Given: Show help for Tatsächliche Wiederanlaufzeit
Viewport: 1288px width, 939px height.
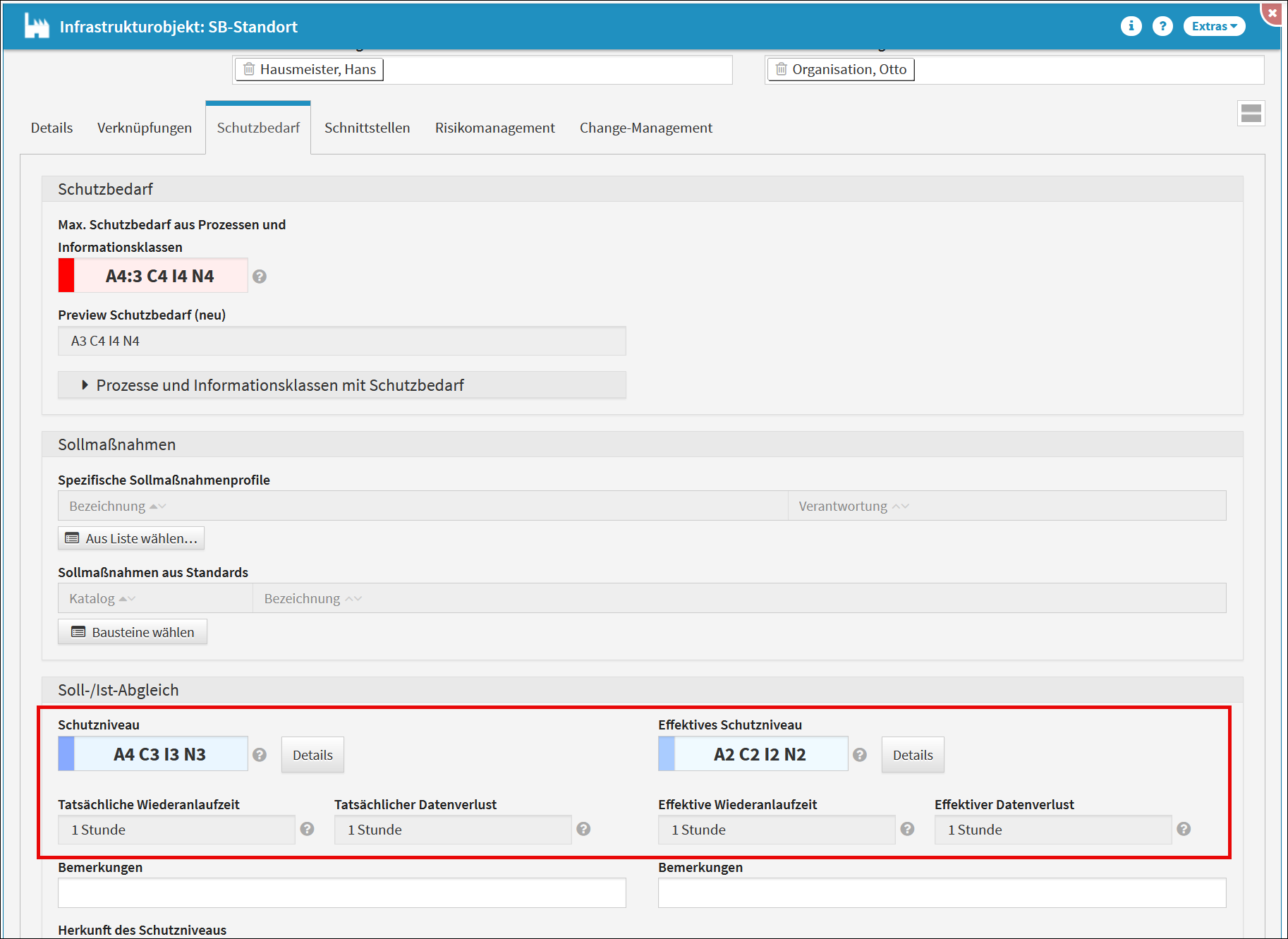Looking at the screenshot, I should pos(307,829).
